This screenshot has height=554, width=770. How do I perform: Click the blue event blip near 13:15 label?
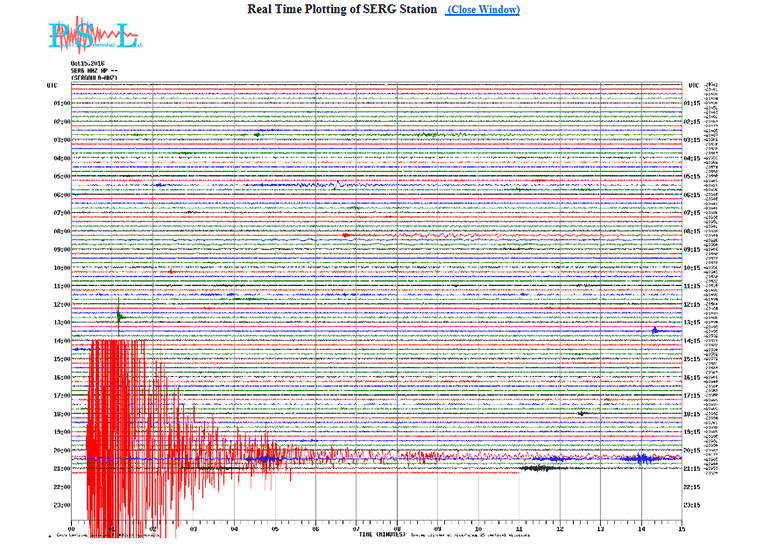[655, 329]
